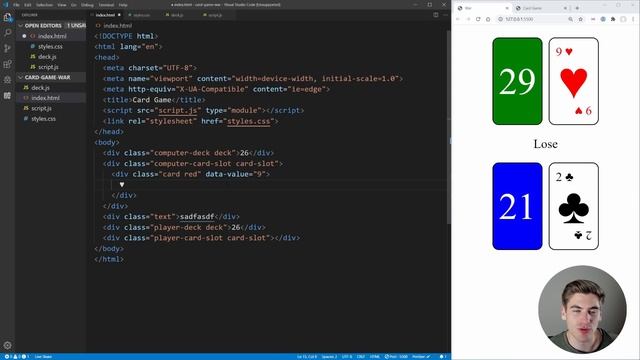Open the Selection menu
The width and height of the screenshot is (640, 360).
(44, 5)
